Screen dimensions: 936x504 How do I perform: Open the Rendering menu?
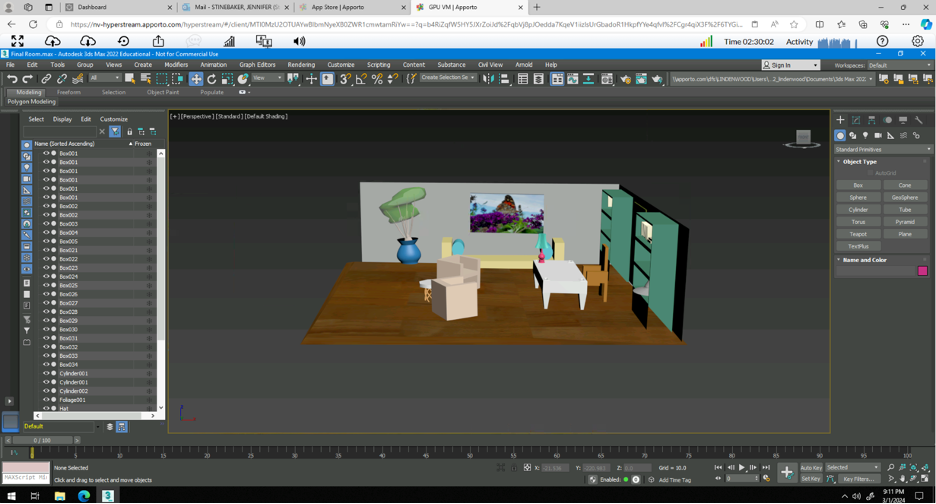point(301,65)
